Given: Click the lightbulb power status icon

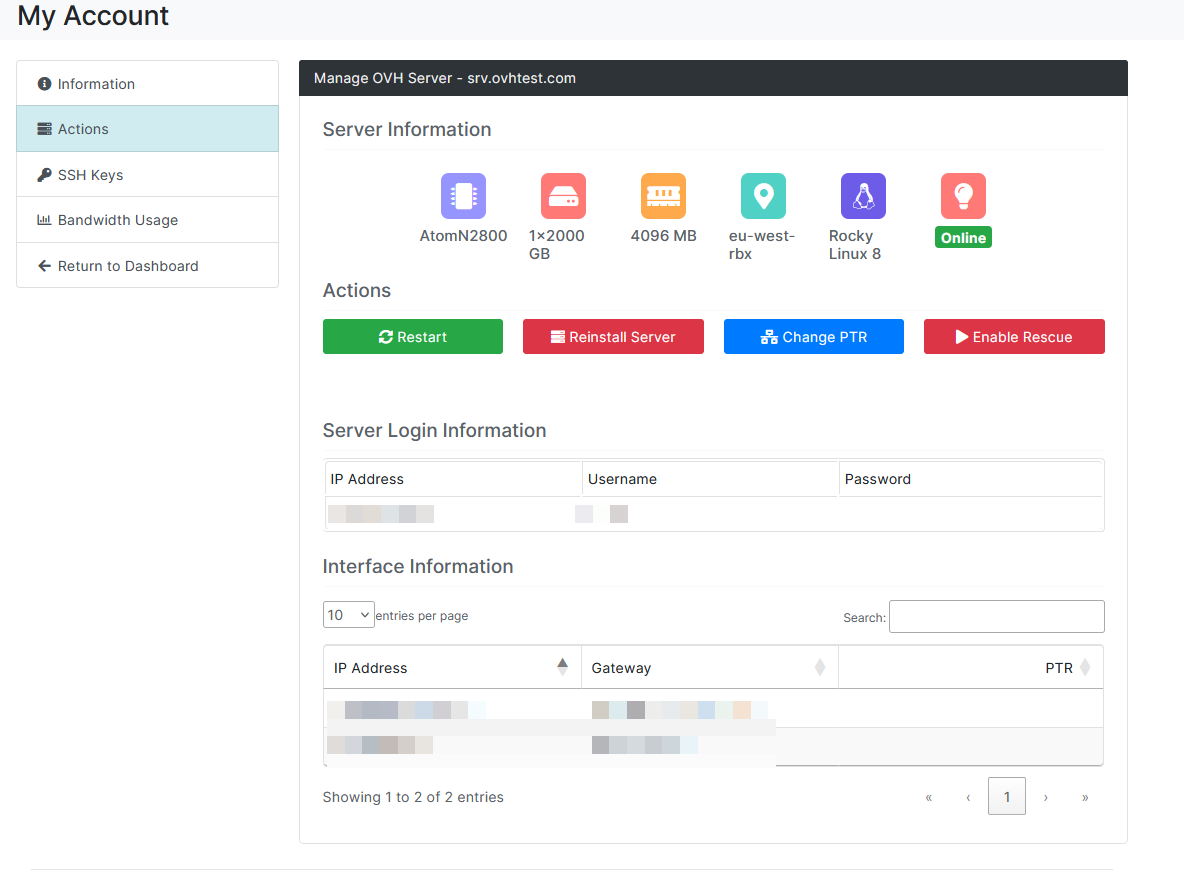Looking at the screenshot, I should [x=963, y=196].
